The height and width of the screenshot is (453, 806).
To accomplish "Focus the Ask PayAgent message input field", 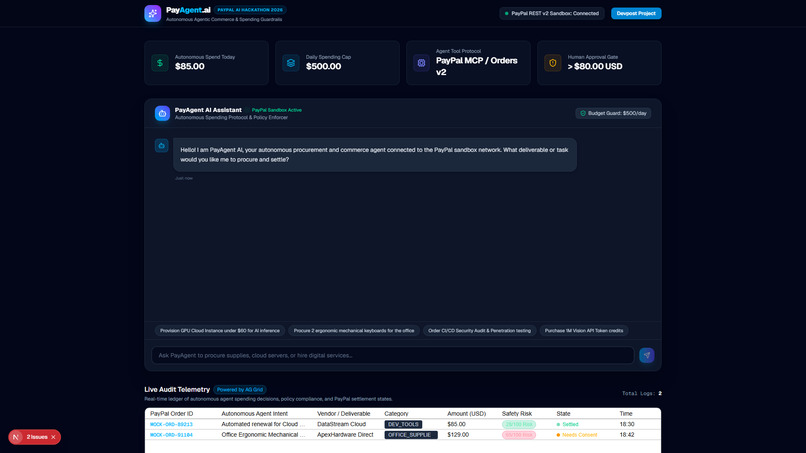I will 393,355.
